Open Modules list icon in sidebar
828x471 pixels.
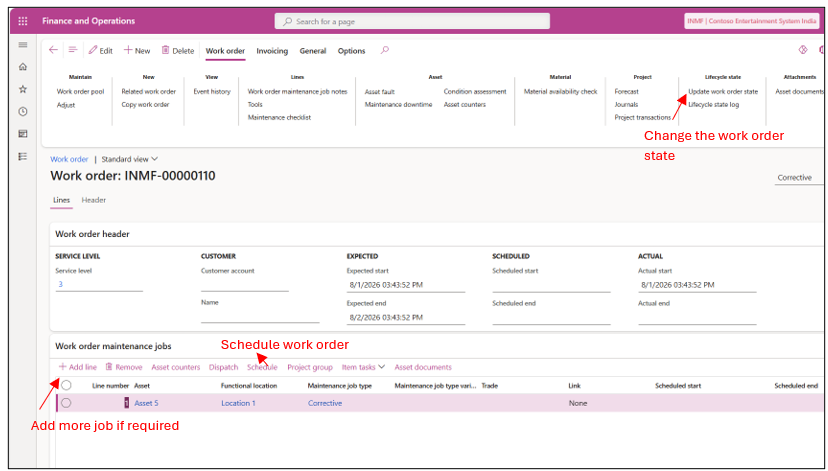(x=23, y=156)
